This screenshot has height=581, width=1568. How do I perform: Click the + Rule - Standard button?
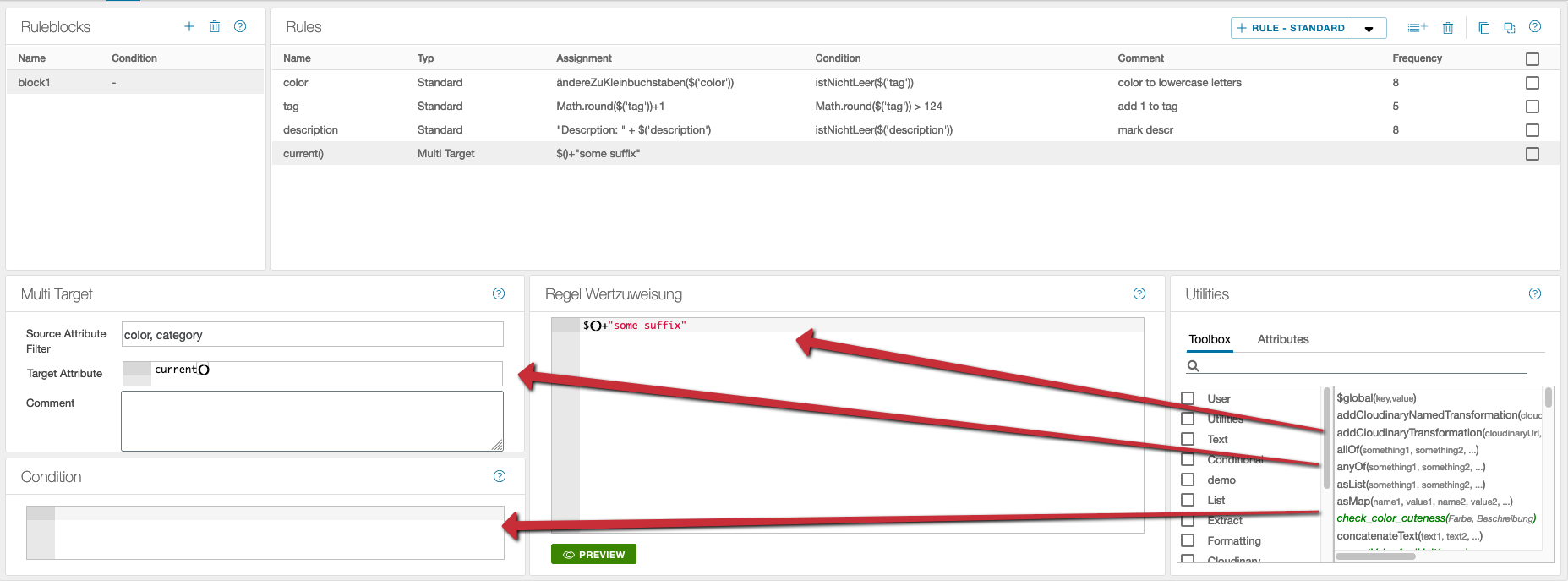1291,28
